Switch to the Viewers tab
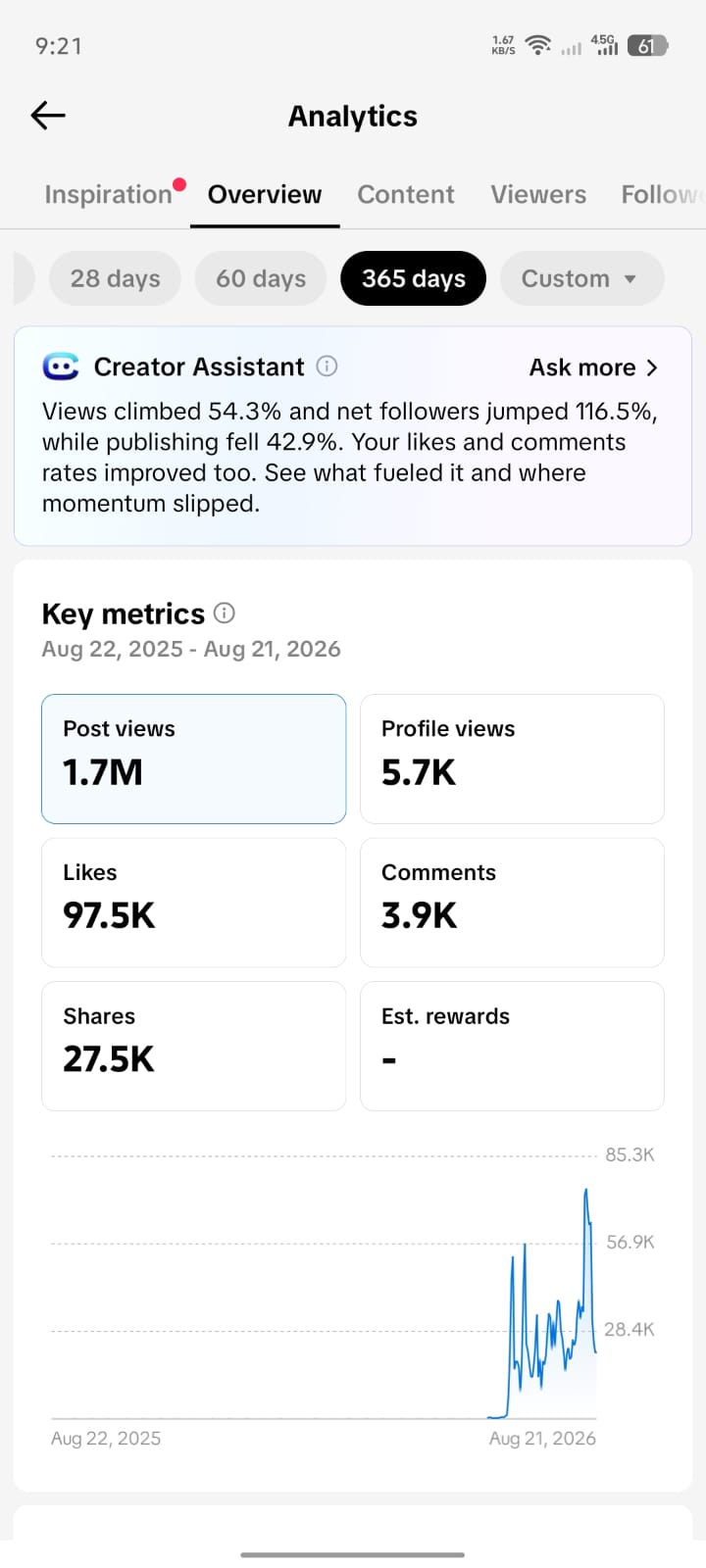706x1568 pixels. (538, 194)
